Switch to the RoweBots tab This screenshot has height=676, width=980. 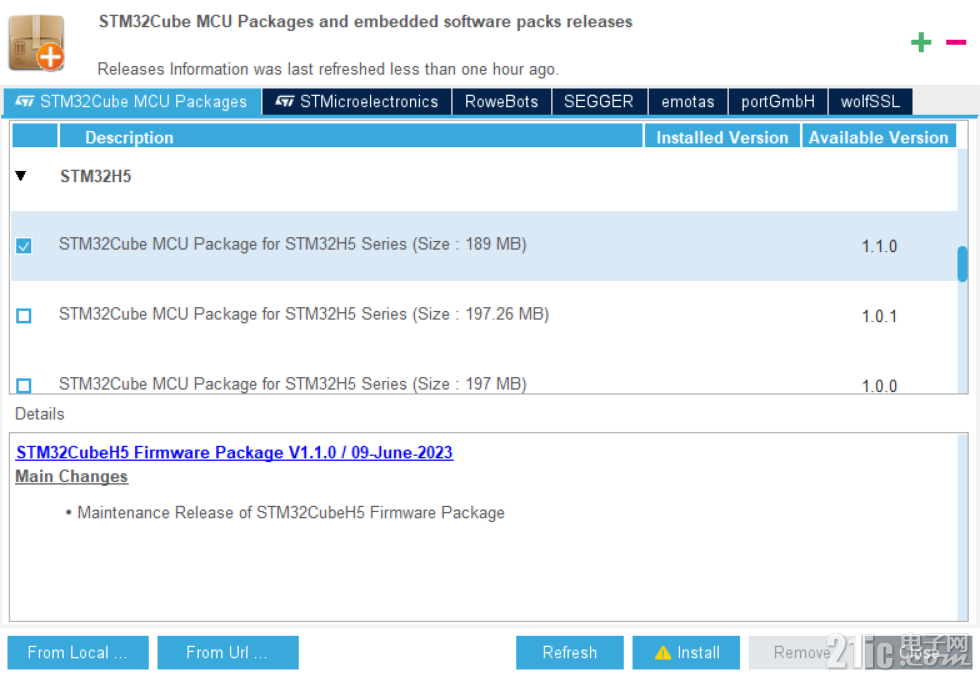501,101
